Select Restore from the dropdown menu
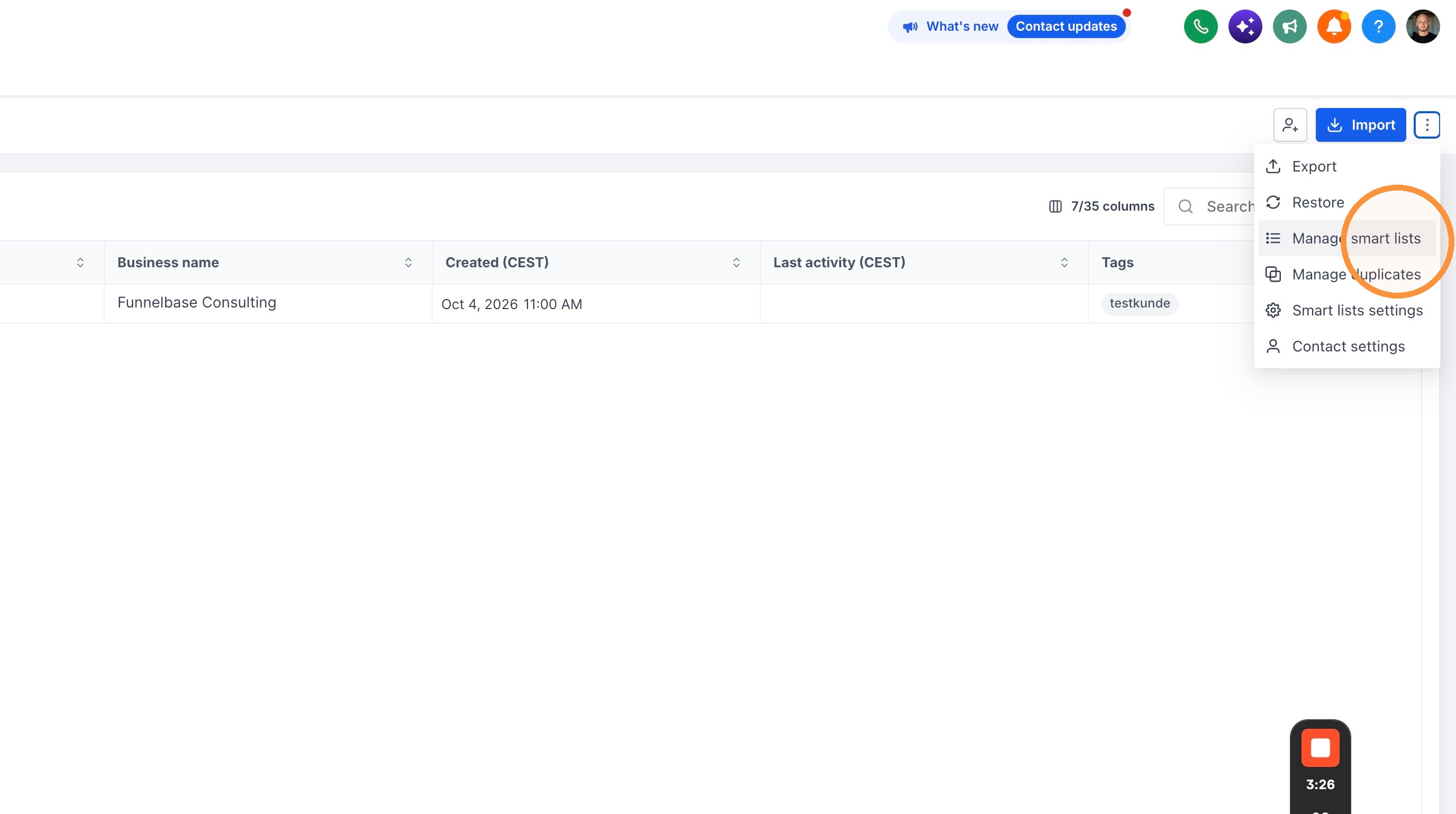Screen dimensions: 1456x814 point(1347,202)
